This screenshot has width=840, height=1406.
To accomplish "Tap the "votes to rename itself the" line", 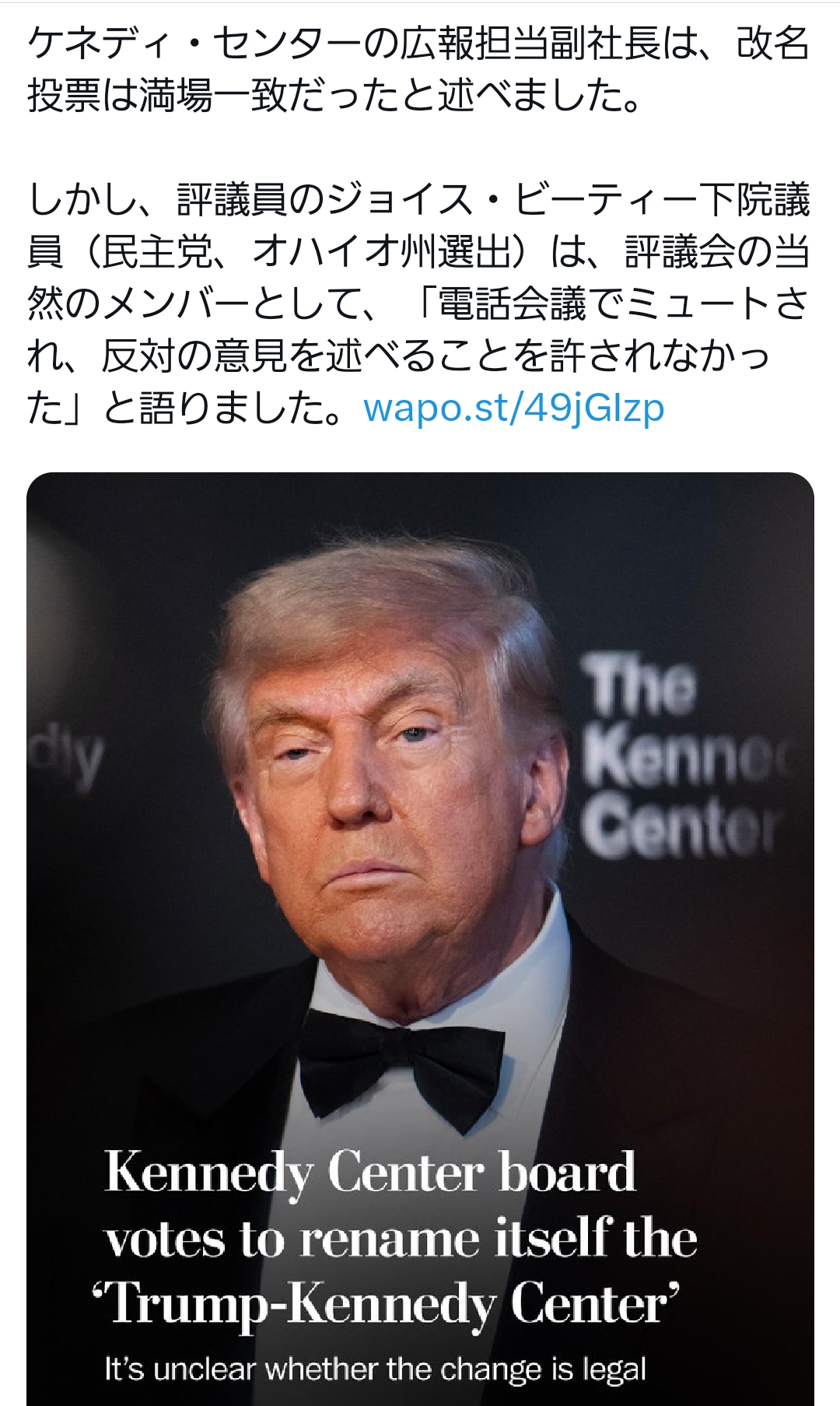I will point(401,1239).
